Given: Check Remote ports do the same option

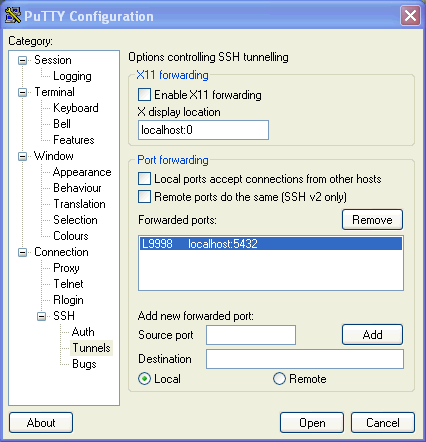Looking at the screenshot, I should point(144,197).
